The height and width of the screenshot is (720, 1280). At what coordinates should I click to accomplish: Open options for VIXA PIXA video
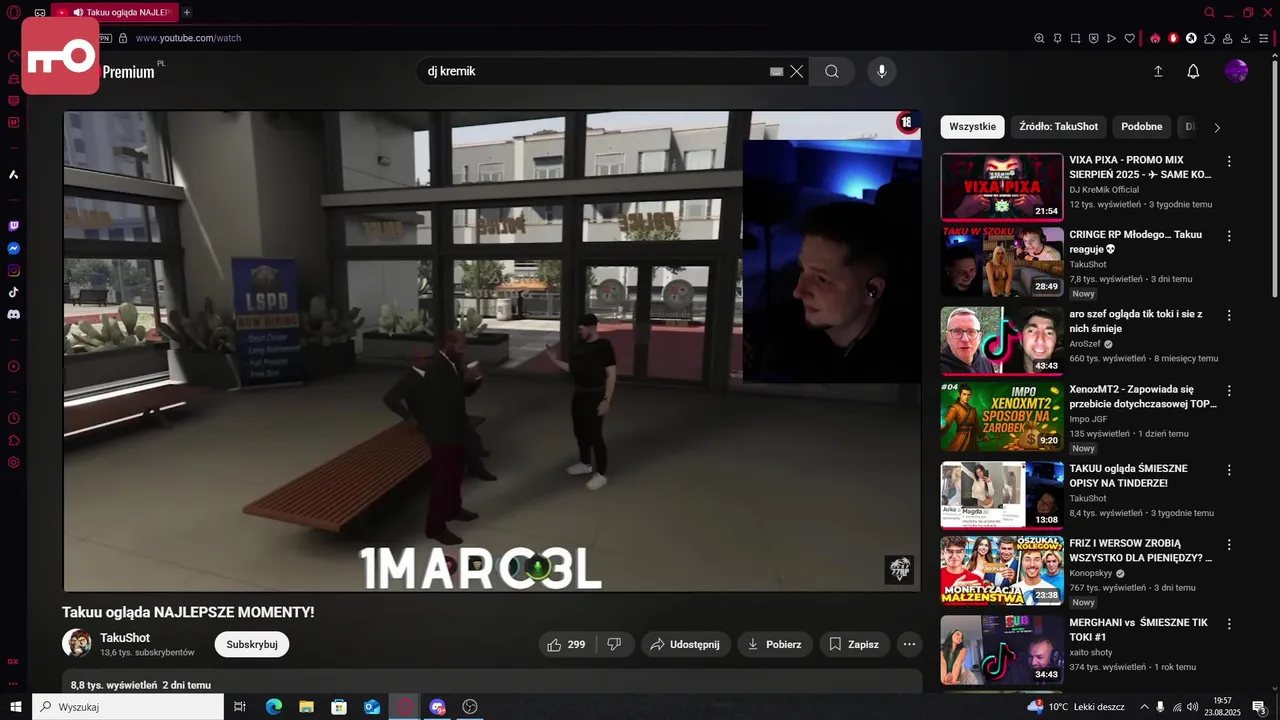(x=1229, y=161)
